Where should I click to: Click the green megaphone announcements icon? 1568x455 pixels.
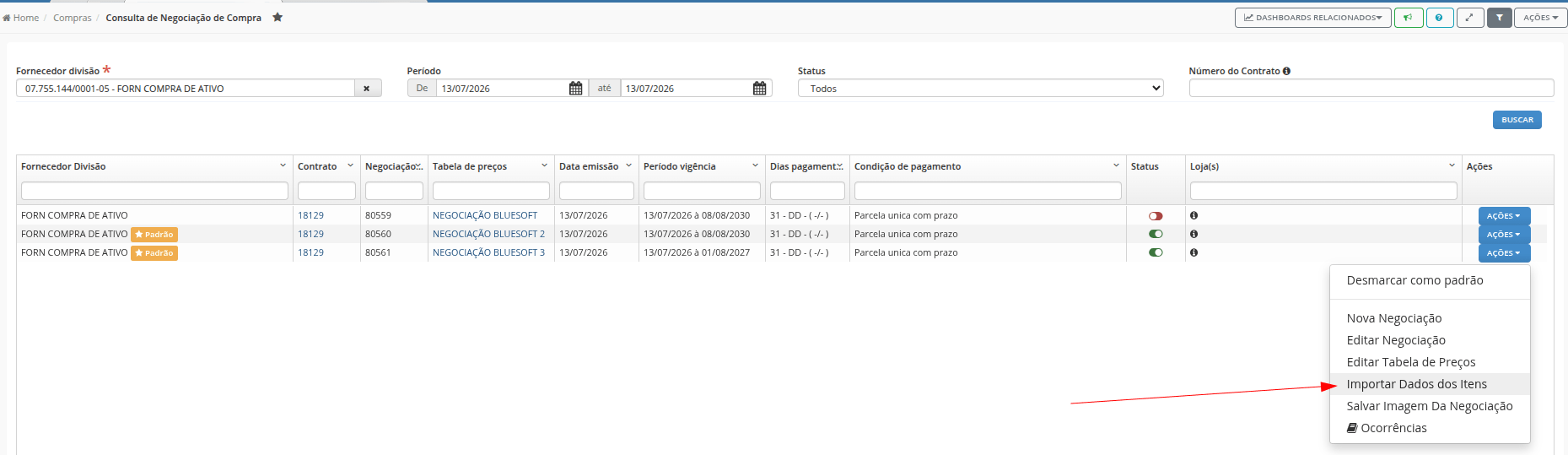coord(1409,18)
